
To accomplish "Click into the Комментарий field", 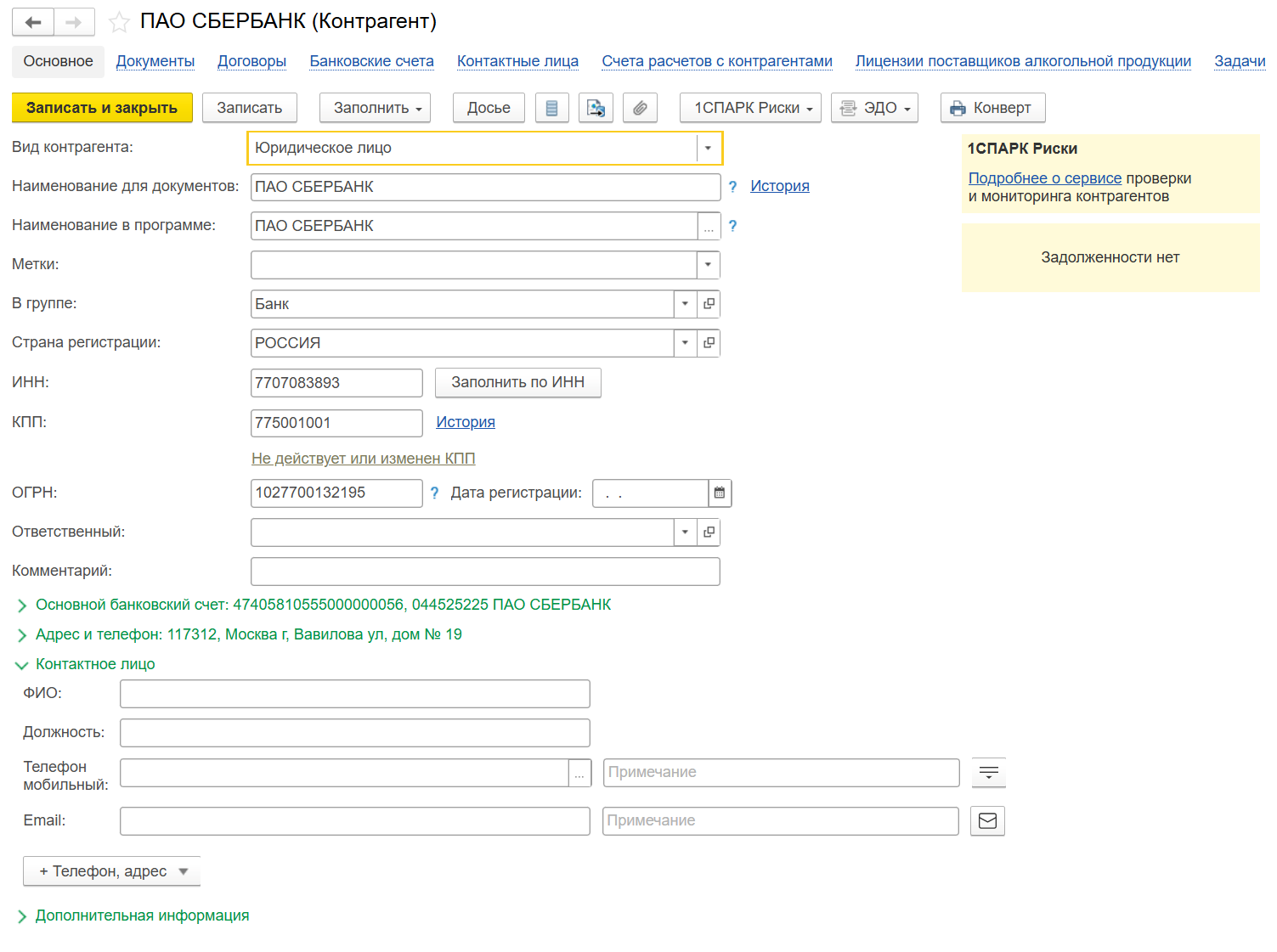I will point(485,572).
